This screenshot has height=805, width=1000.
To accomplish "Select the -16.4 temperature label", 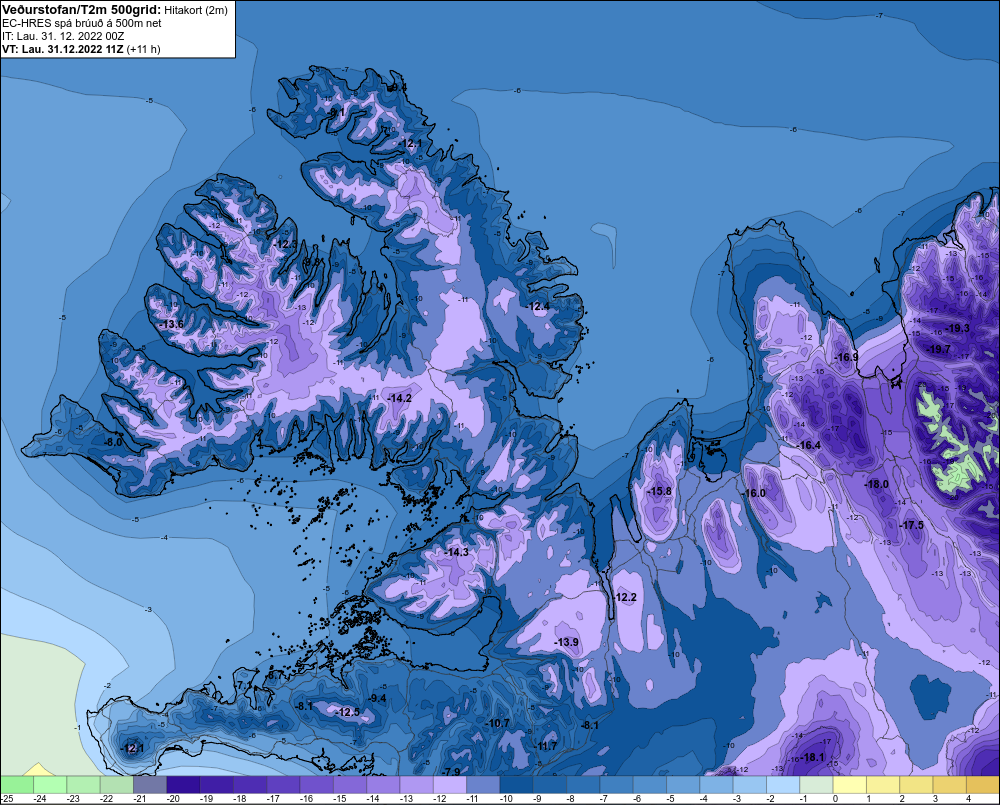I will [x=809, y=445].
